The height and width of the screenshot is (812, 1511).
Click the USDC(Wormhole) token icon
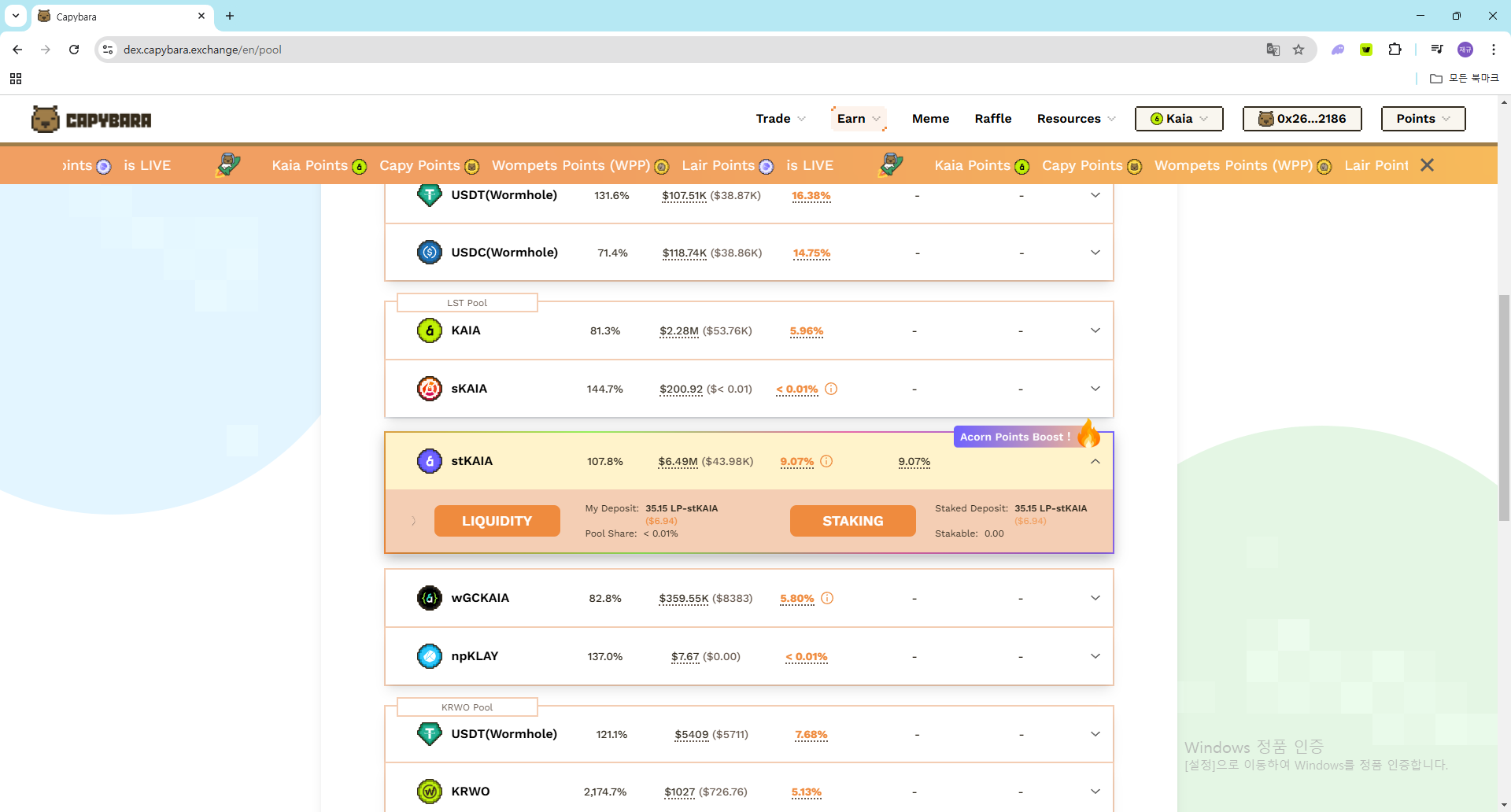(x=429, y=253)
